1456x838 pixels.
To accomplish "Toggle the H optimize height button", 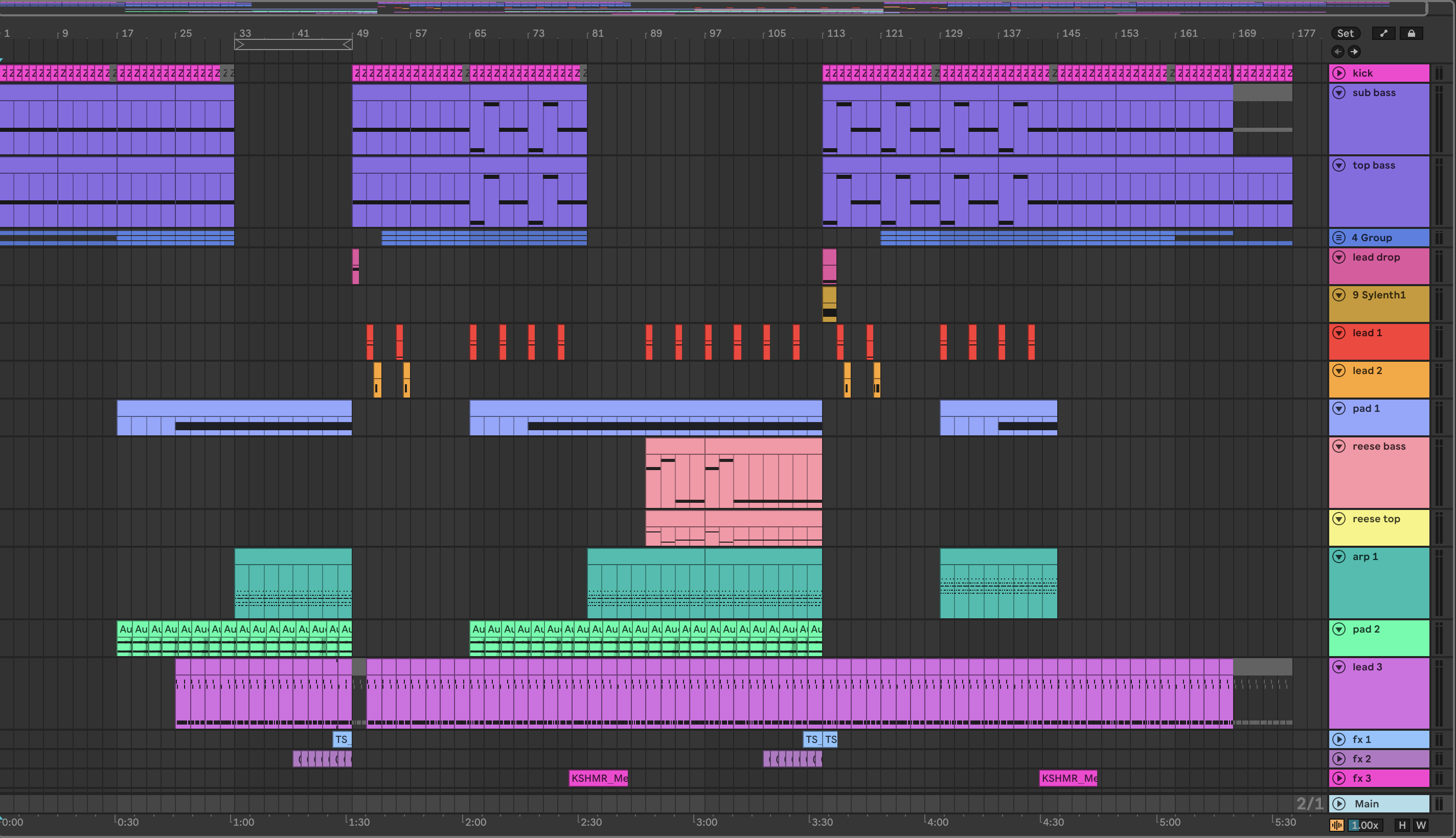I will point(1402,825).
